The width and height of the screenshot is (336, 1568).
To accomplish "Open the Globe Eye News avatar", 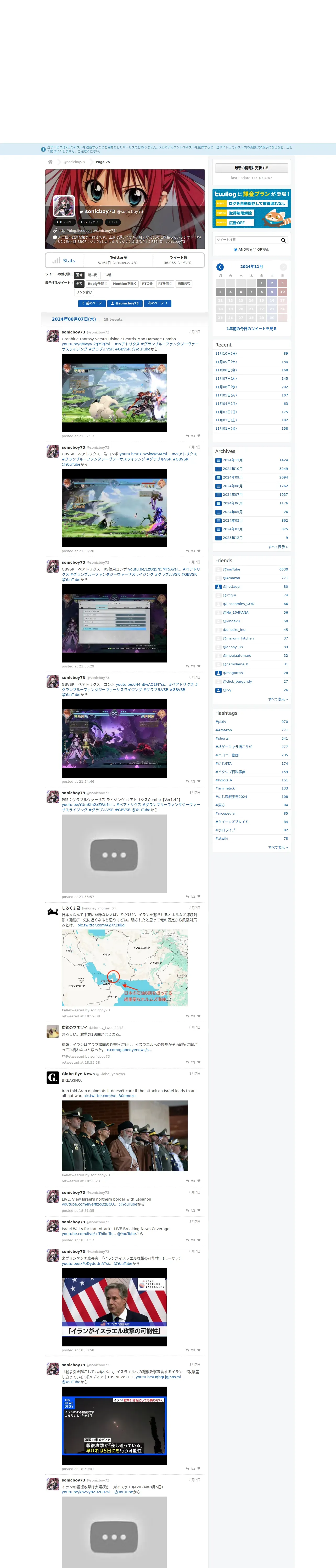I will point(53,1078).
